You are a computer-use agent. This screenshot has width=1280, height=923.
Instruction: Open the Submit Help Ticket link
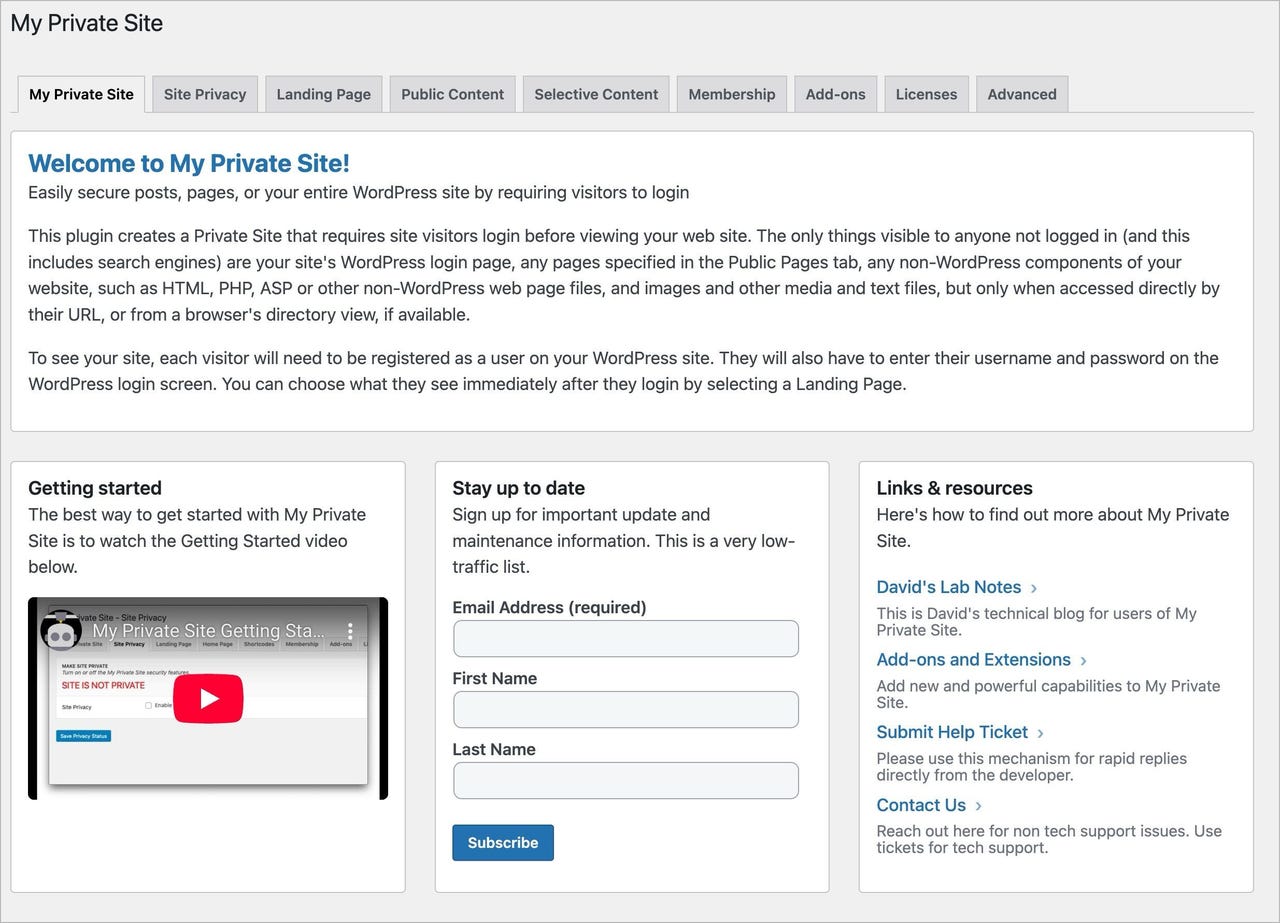(x=952, y=732)
